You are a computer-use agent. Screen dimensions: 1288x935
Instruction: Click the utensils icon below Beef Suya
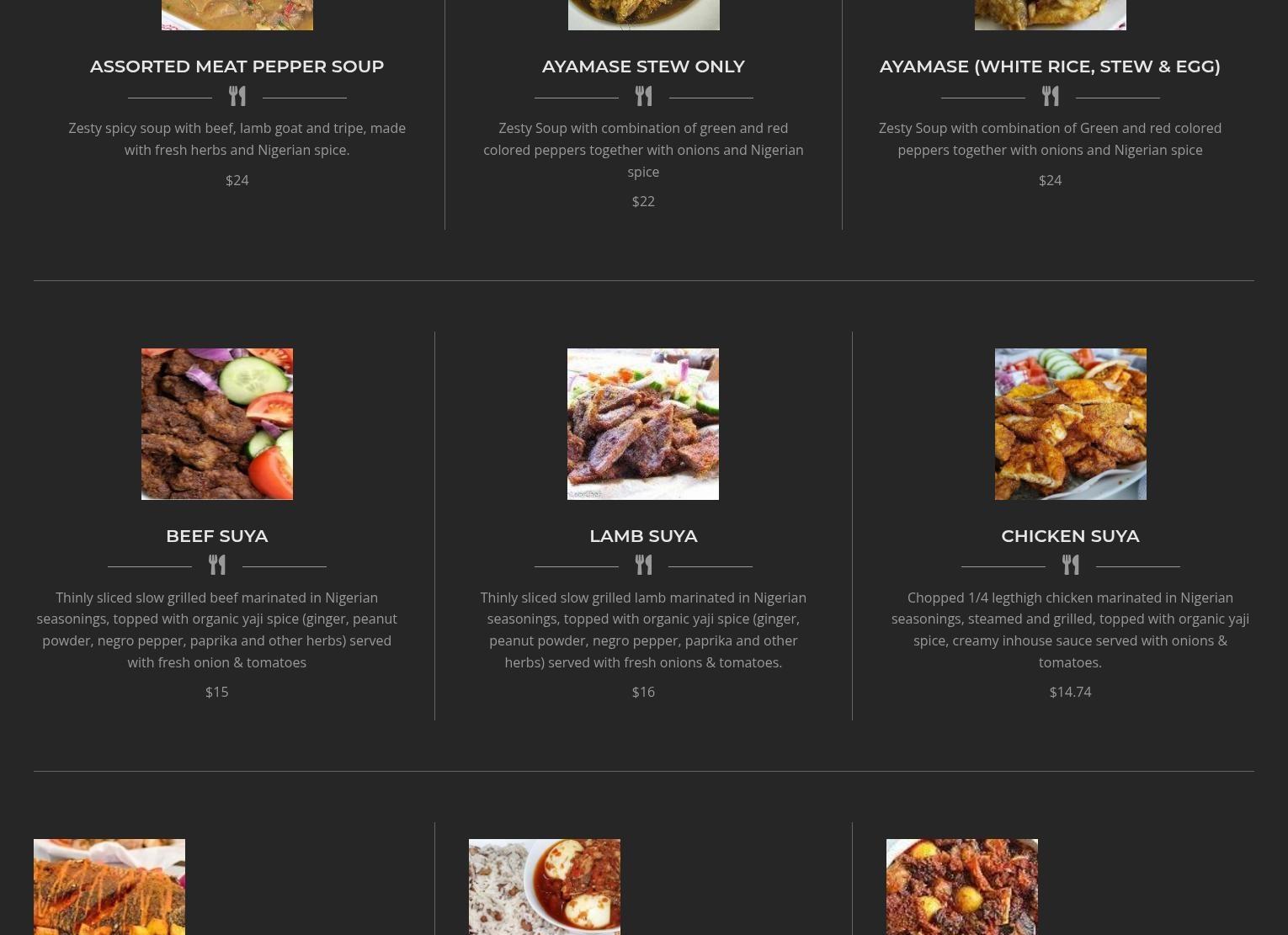click(x=217, y=565)
